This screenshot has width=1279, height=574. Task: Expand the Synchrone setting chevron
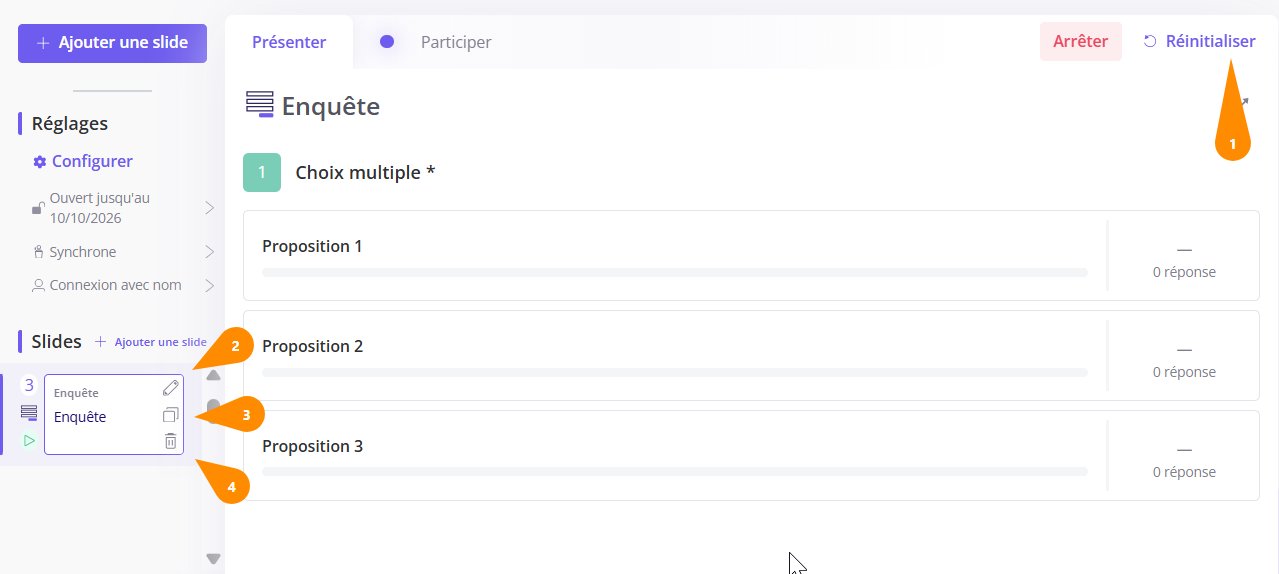click(210, 252)
